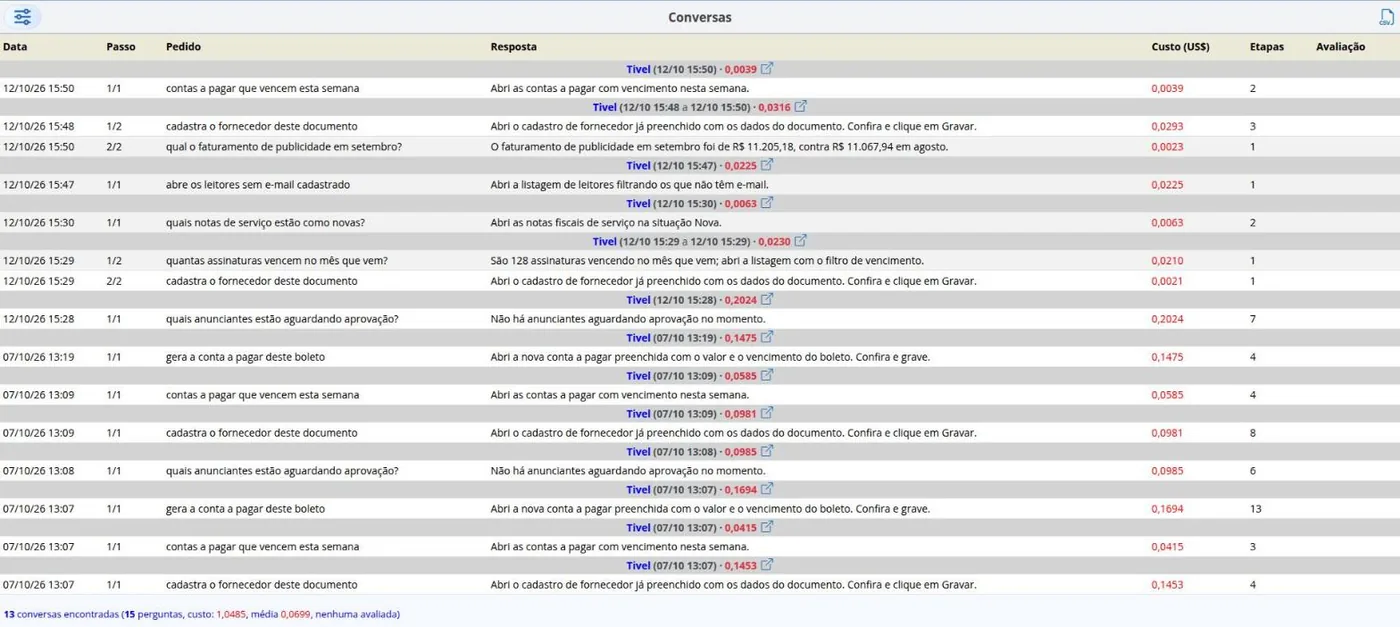Select request "abre os leitores sem e-mail cadastrado"
Screen dimensions: 1400x627
[258, 184]
